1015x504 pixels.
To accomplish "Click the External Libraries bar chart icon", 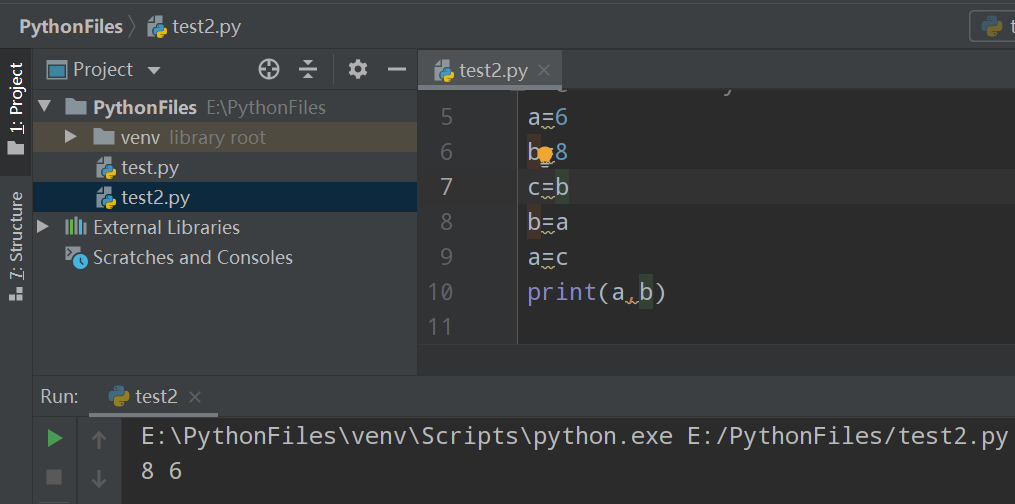I will [x=76, y=226].
